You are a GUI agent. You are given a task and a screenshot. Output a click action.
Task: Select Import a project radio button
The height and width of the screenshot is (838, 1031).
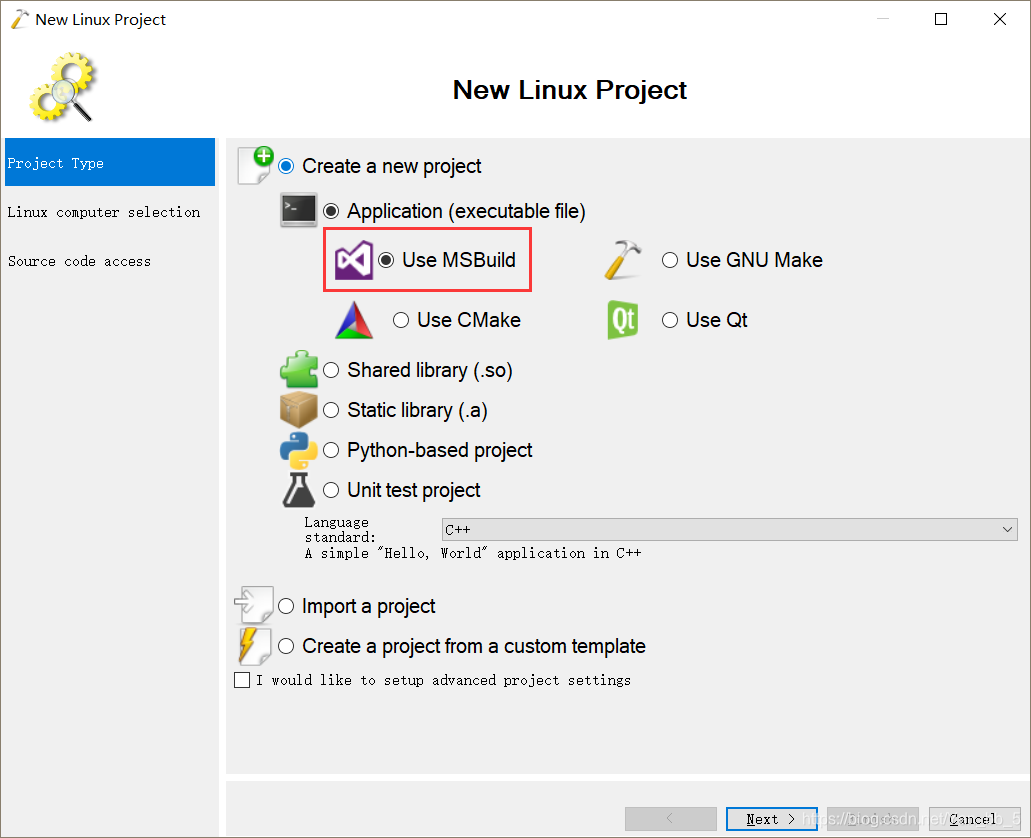pyautogui.click(x=286, y=606)
